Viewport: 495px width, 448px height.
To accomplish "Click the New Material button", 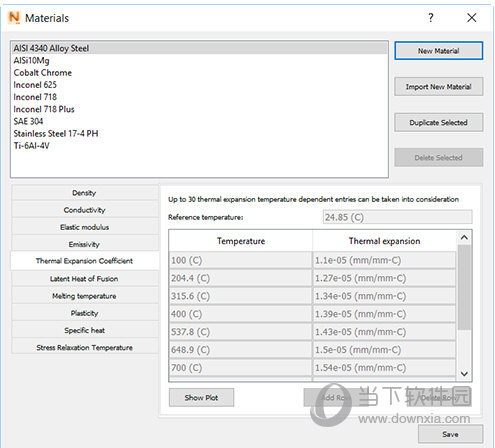I will pyautogui.click(x=439, y=51).
